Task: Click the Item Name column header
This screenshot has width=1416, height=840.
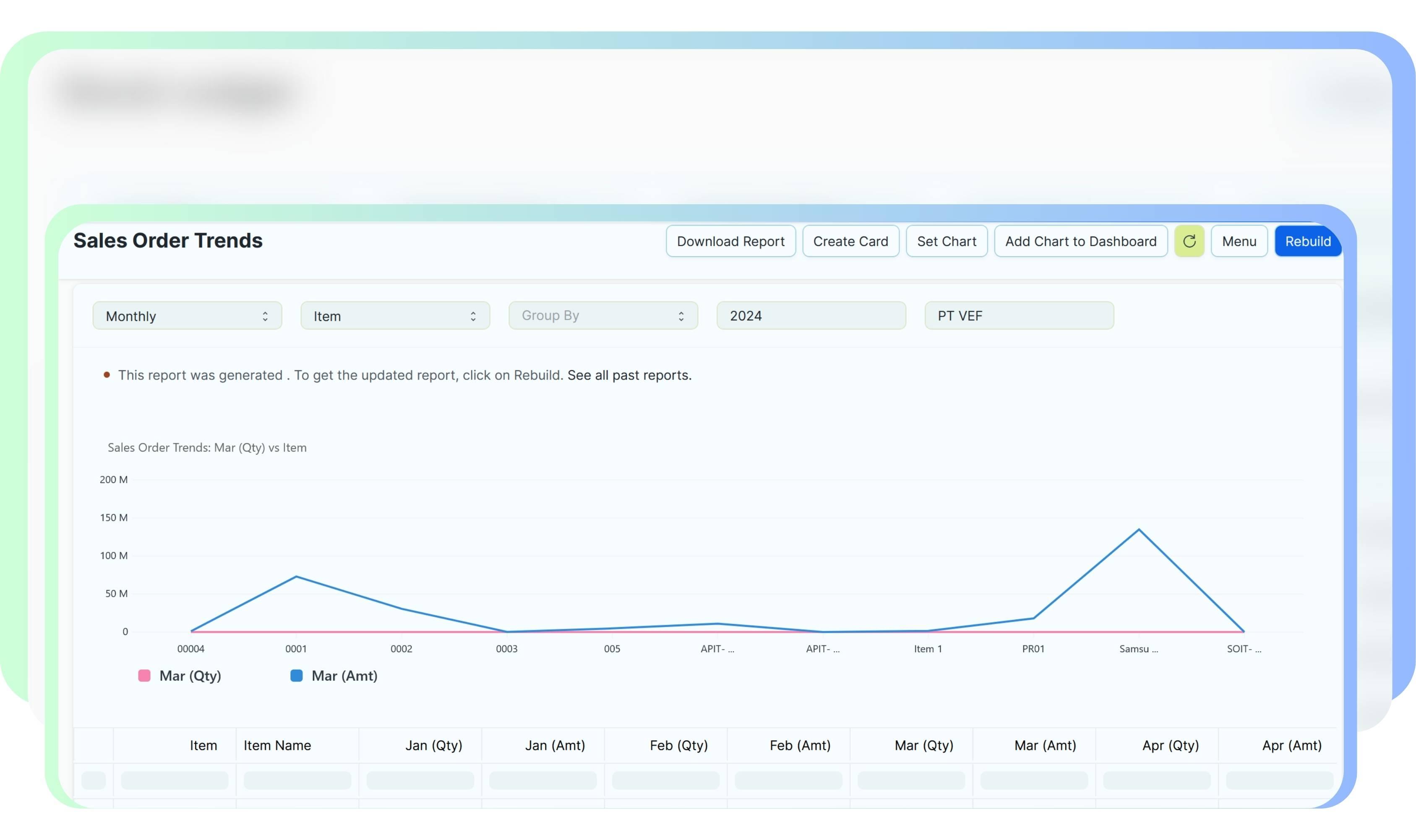Action: [277, 746]
